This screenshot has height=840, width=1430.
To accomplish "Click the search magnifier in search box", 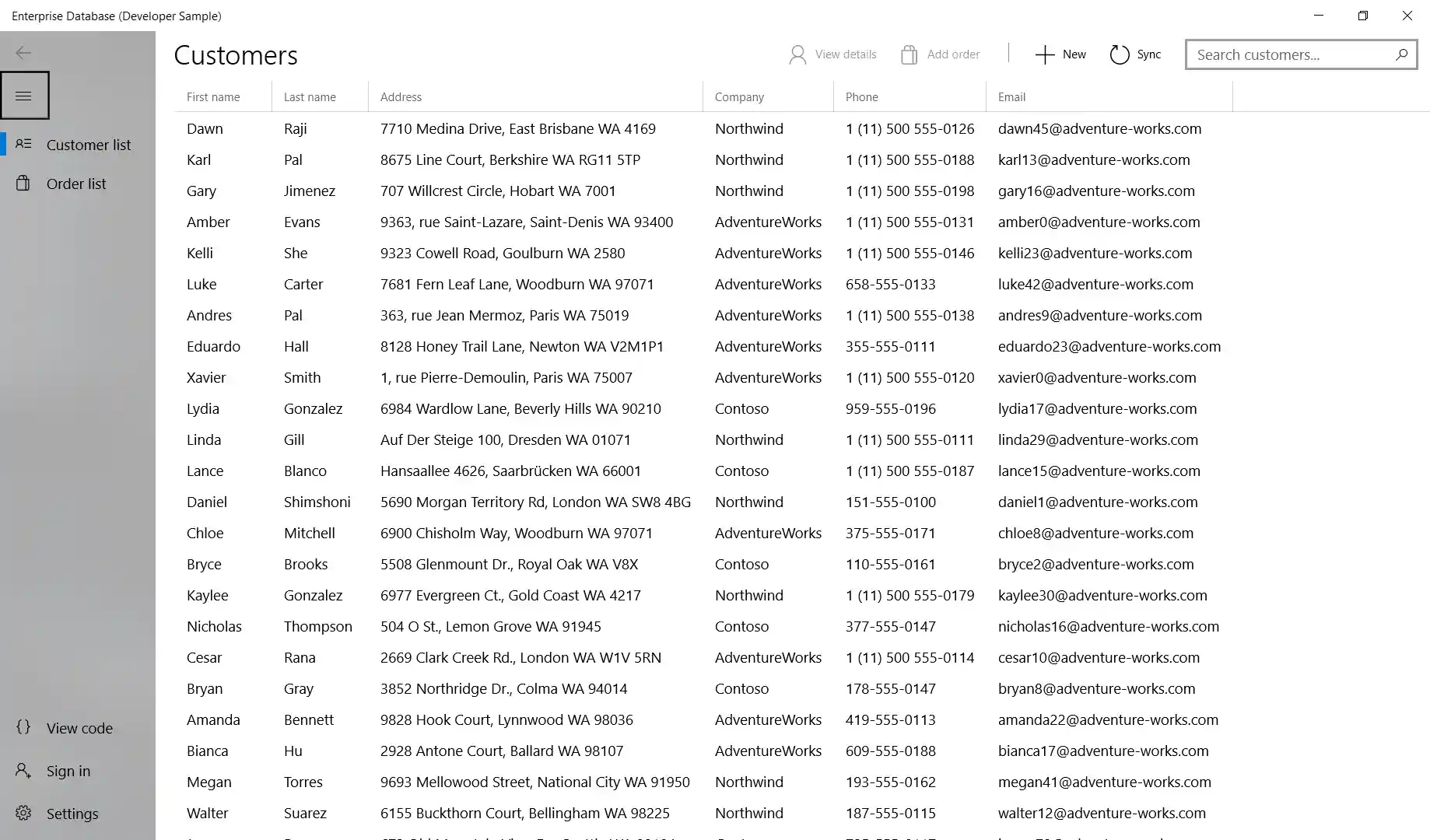I will coord(1401,54).
